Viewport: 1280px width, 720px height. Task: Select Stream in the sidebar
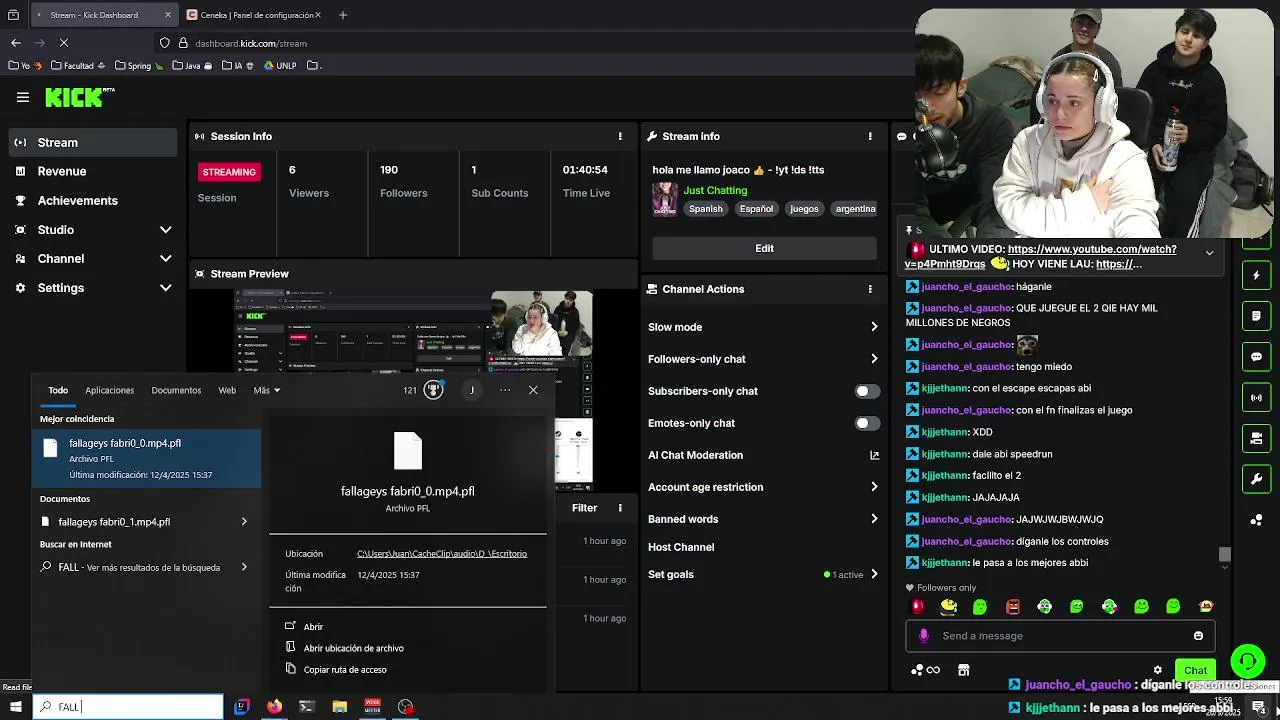point(94,142)
